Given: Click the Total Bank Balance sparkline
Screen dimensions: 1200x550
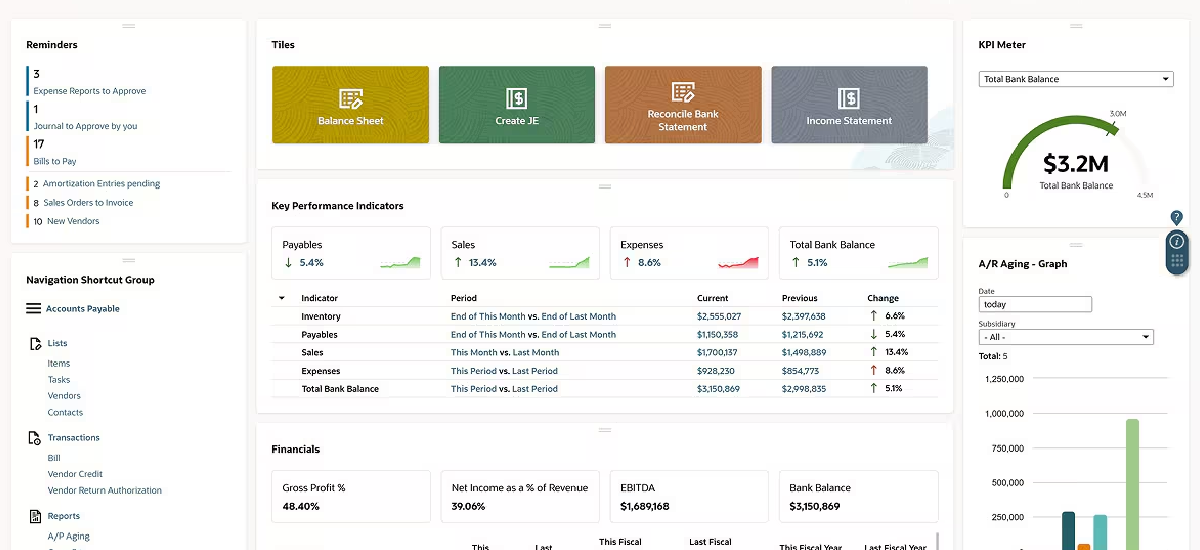Looking at the screenshot, I should pyautogui.click(x=908, y=262).
